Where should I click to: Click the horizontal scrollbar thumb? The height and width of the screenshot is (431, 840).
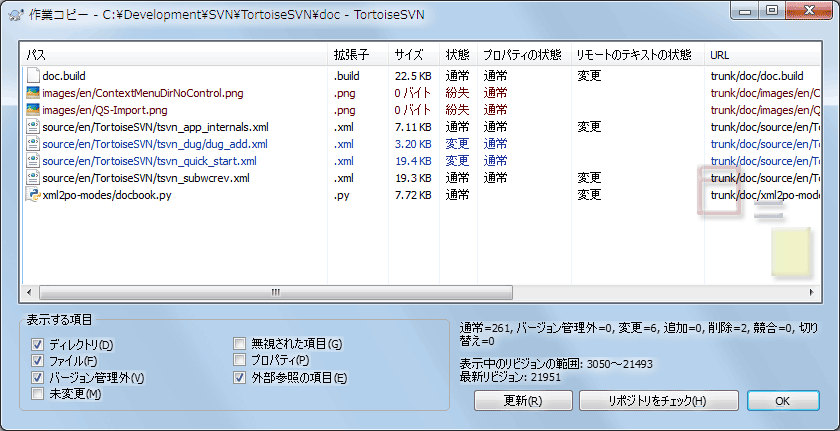(276, 292)
